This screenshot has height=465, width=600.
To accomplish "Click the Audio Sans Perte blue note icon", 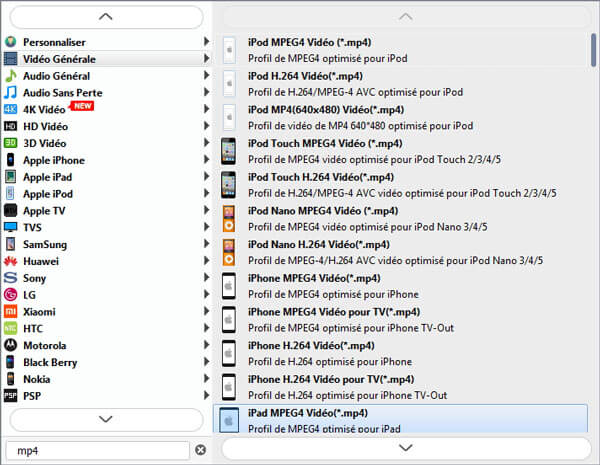I will click(x=10, y=93).
